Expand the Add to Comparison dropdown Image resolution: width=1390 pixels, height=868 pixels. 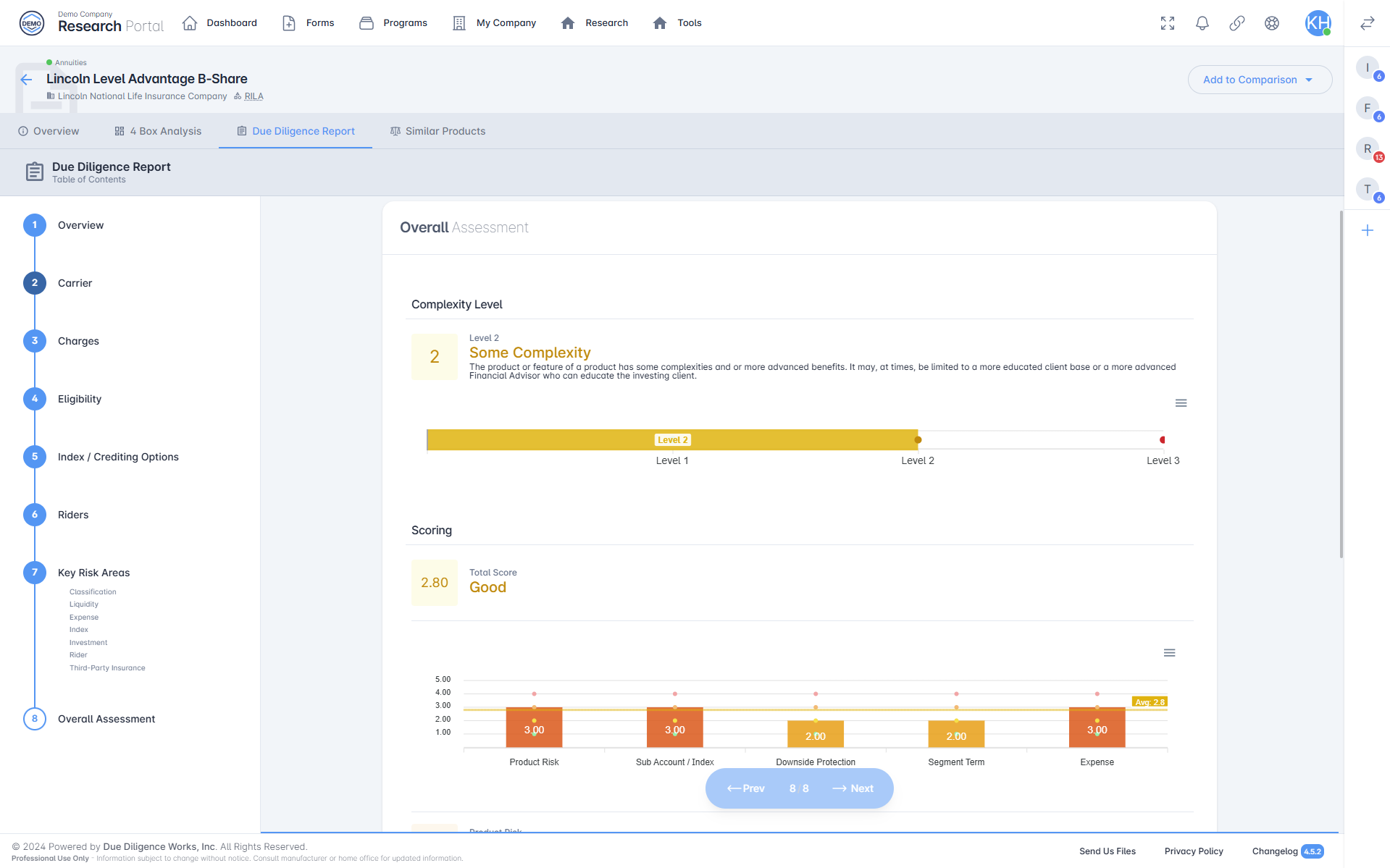pyautogui.click(x=1260, y=80)
